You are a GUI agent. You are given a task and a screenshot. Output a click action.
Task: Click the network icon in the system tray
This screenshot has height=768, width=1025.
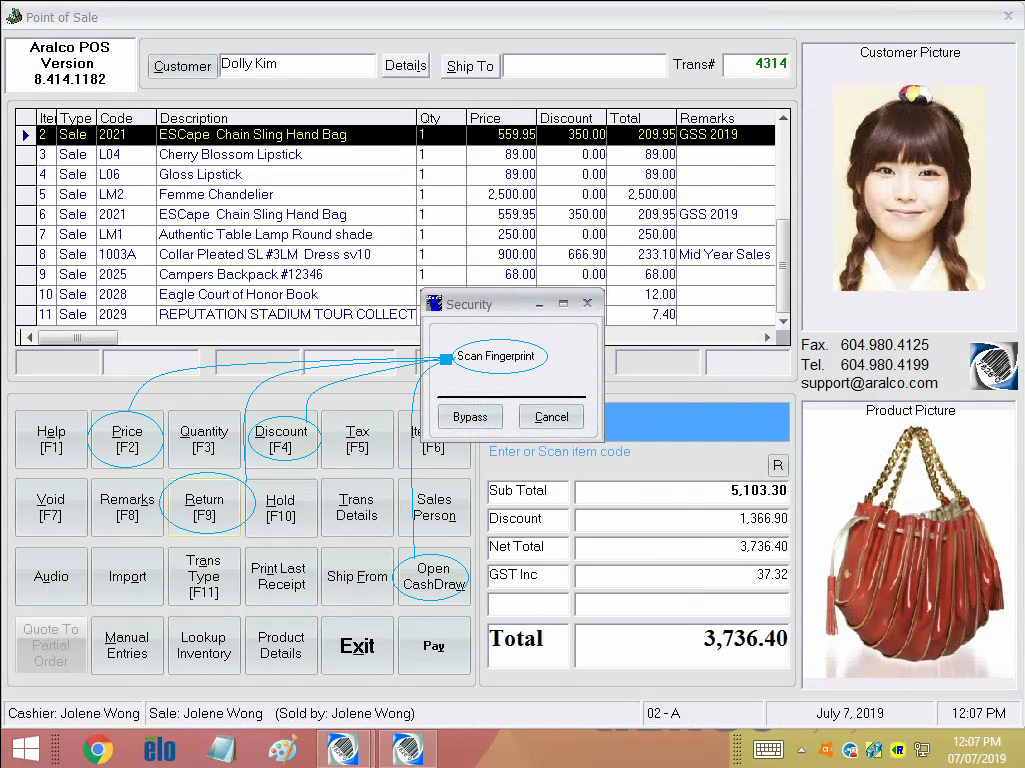pyautogui.click(x=921, y=750)
